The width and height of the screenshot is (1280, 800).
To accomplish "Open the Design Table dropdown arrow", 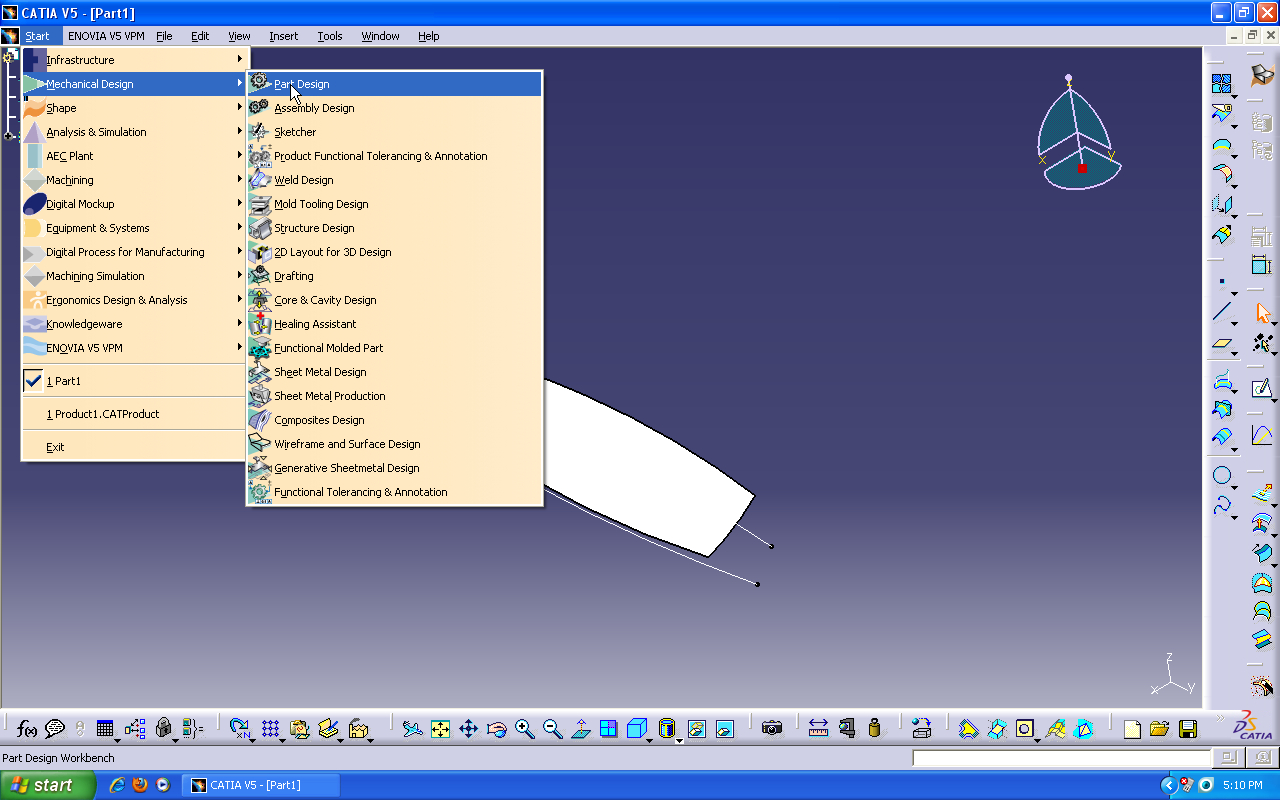I will click(117, 740).
